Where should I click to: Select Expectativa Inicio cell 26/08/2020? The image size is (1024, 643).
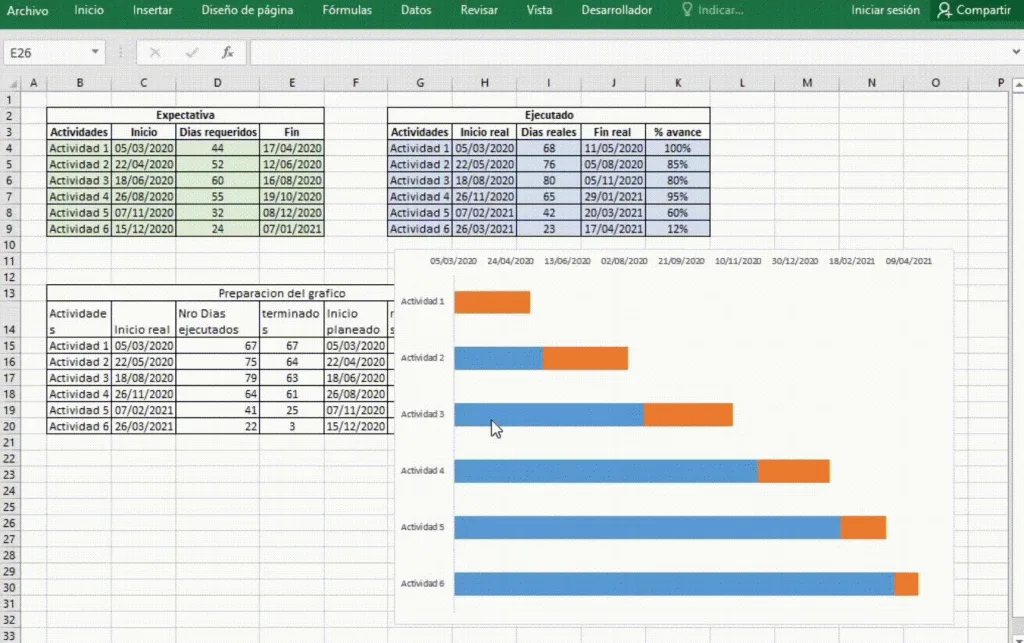[x=144, y=196]
